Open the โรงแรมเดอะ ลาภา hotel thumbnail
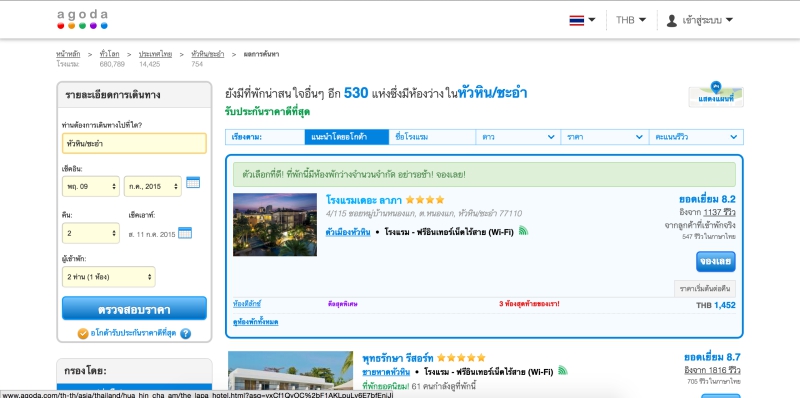This screenshot has height=398, width=800. coord(275,225)
